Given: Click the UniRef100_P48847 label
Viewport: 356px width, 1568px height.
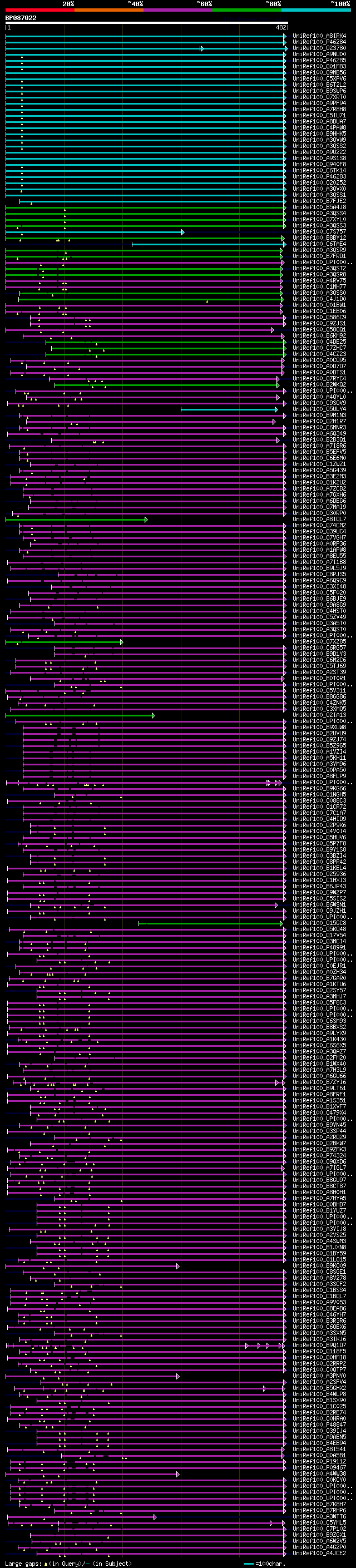Looking at the screenshot, I should pos(319,1424).
